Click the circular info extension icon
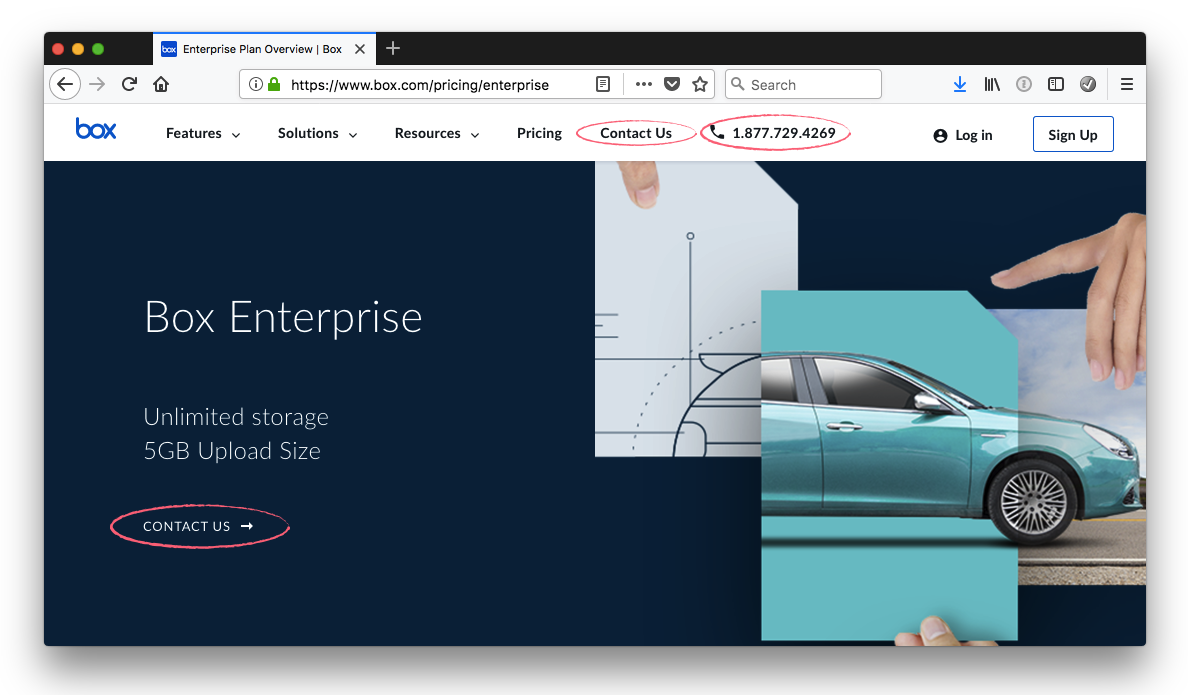Image resolution: width=1188 pixels, height=695 pixels. pos(1024,84)
